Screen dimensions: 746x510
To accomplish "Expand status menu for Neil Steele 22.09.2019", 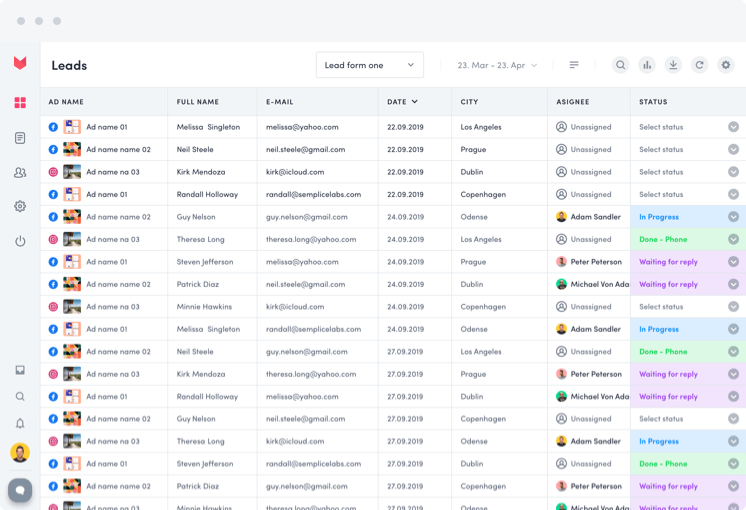I will (733, 149).
